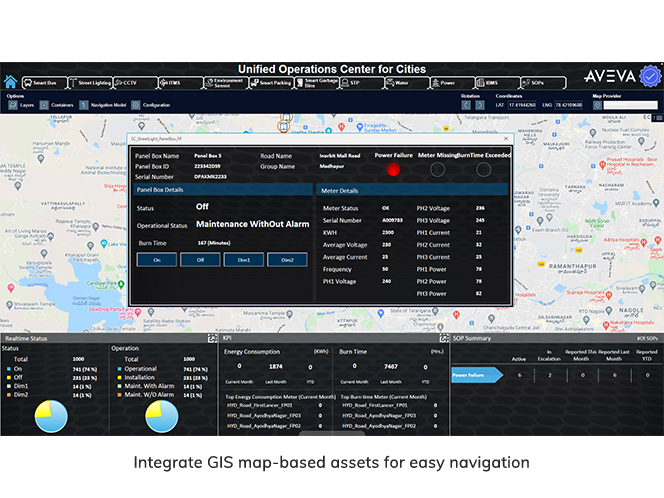Click the Energy Consumption last month value 1874
Viewport: 664px width, 498px height.
276,366
